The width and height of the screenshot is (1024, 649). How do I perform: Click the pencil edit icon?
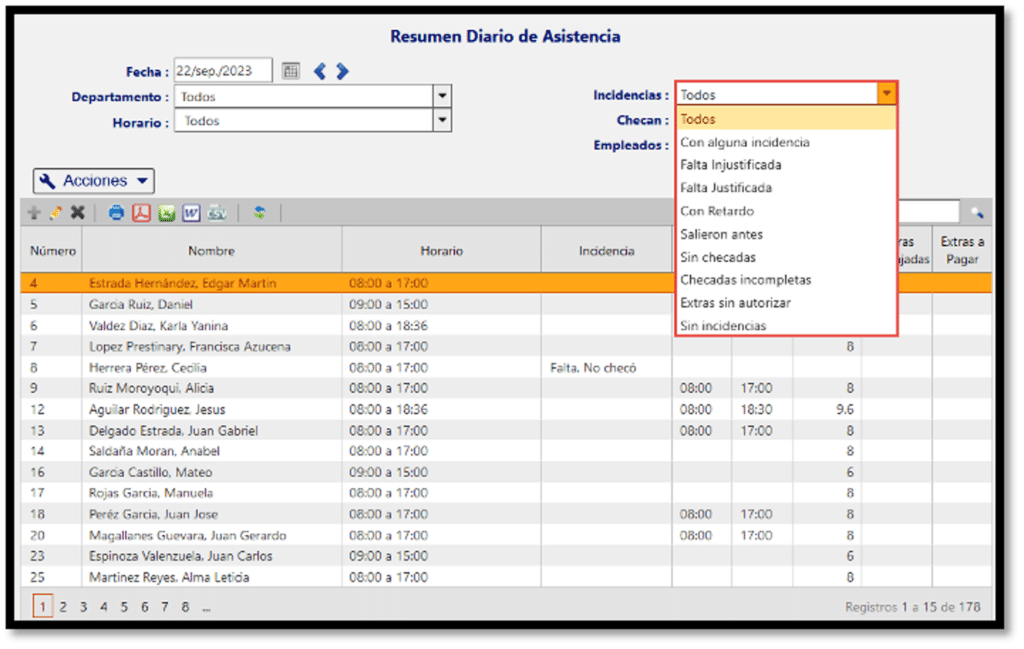[x=55, y=213]
